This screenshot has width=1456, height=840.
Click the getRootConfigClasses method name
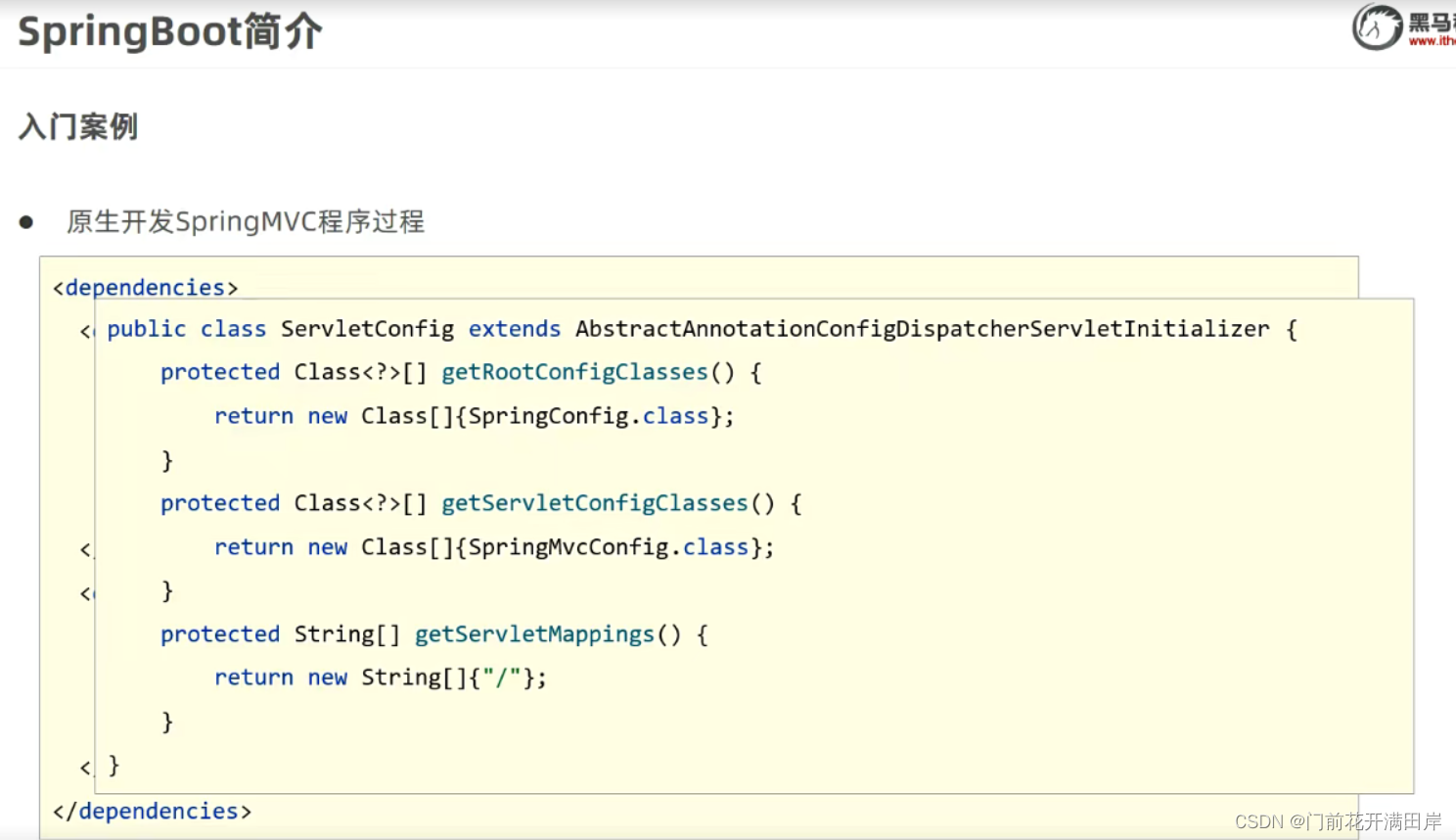(x=574, y=372)
